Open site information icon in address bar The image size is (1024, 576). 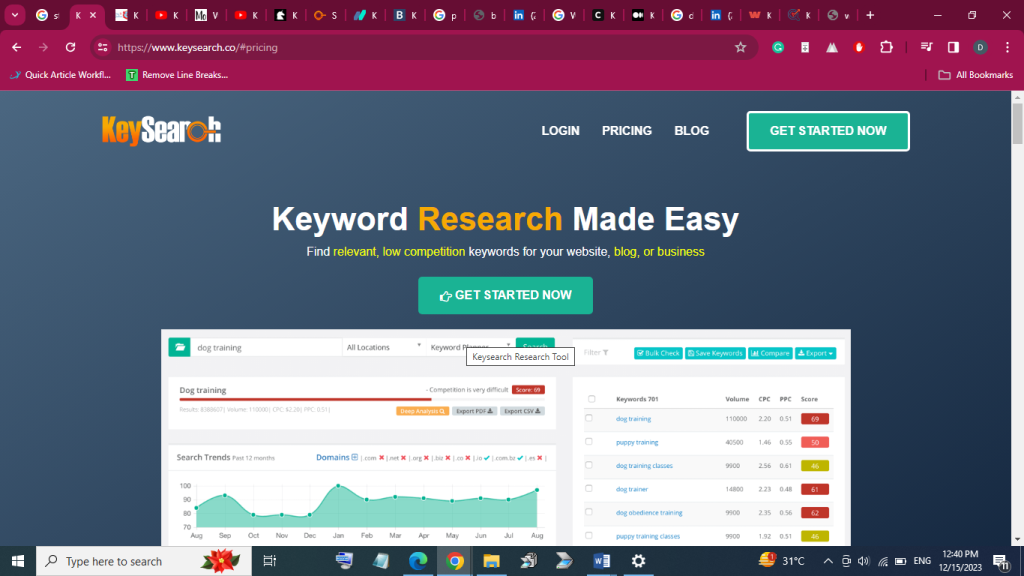[x=103, y=47]
